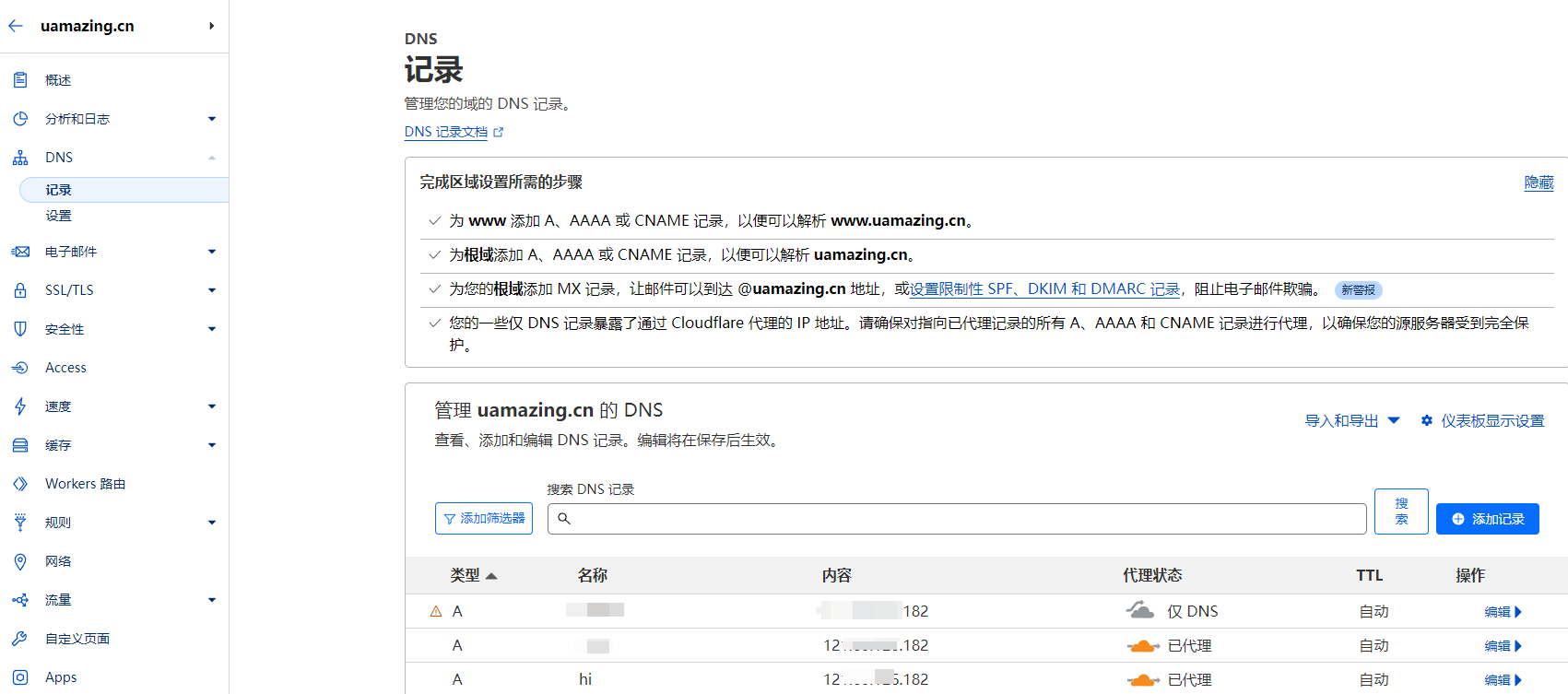The height and width of the screenshot is (694, 1568).
Task: Click the hi record name
Action: click(585, 679)
